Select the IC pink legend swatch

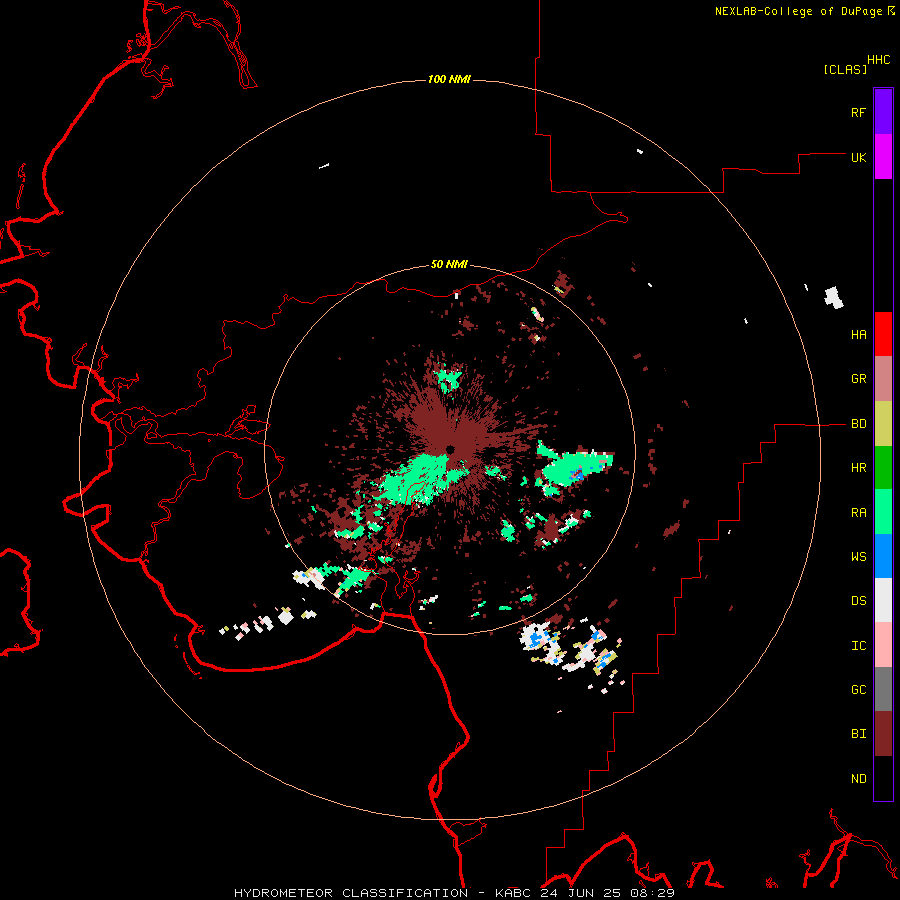coord(883,645)
